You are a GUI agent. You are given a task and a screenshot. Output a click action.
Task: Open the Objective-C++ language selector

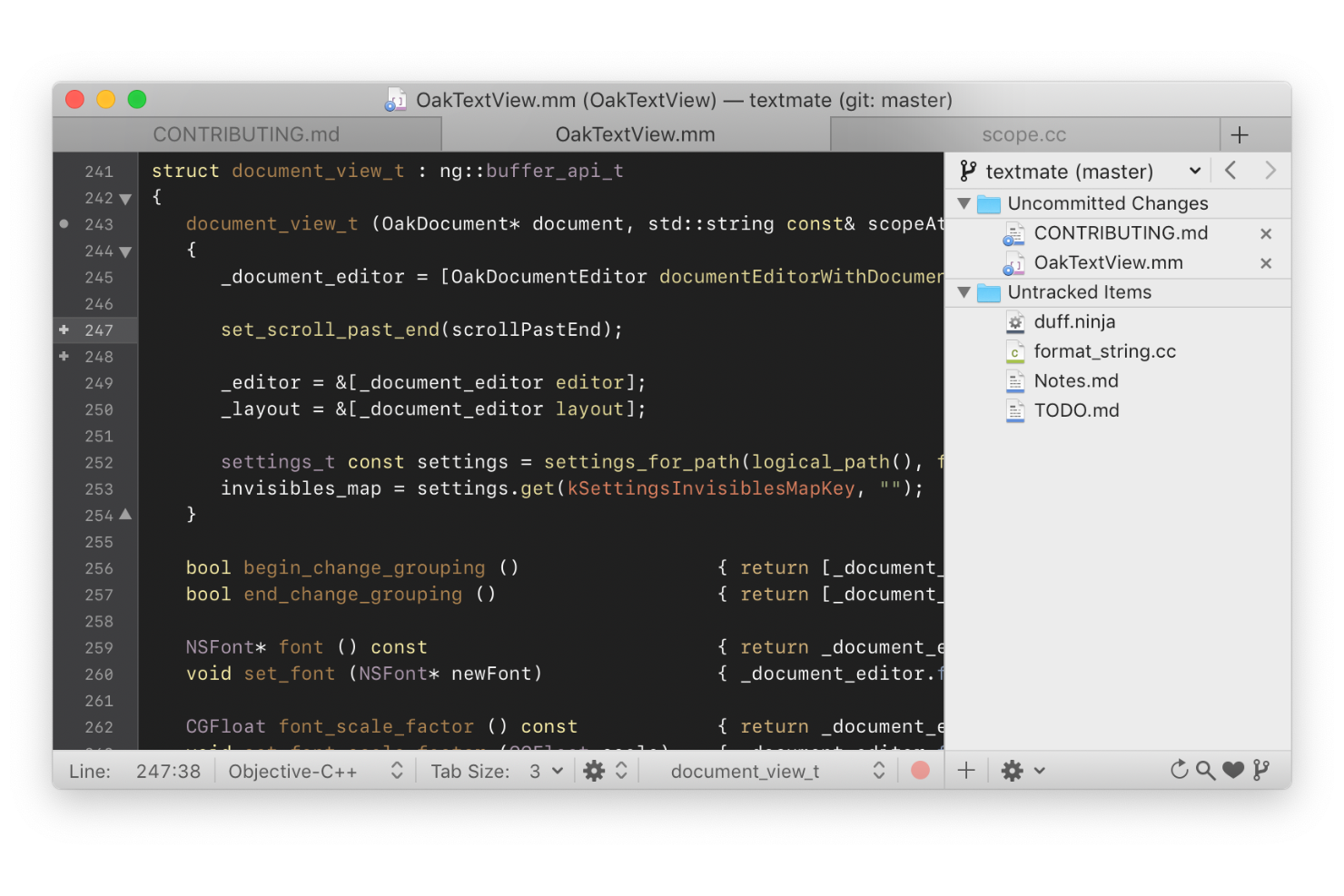[315, 771]
